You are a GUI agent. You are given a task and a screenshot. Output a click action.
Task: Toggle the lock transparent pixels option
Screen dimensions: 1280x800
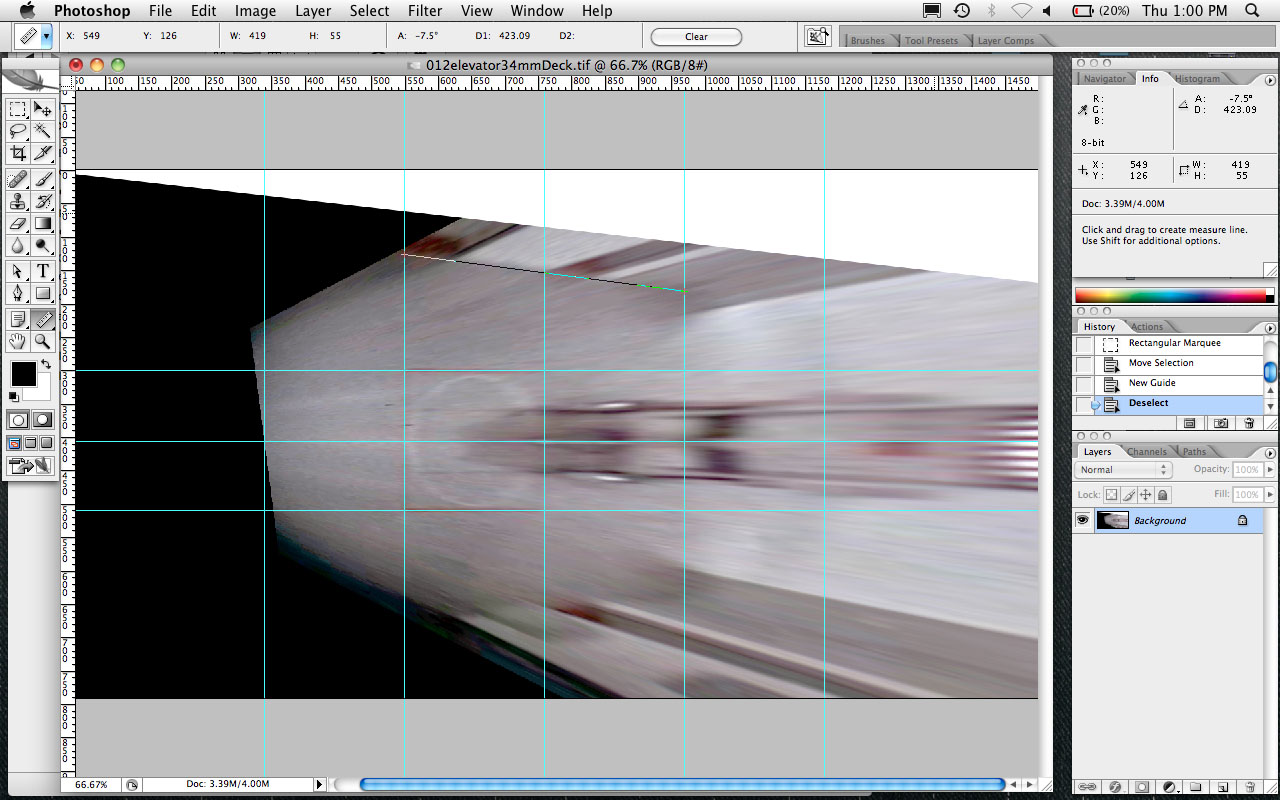click(1111, 495)
